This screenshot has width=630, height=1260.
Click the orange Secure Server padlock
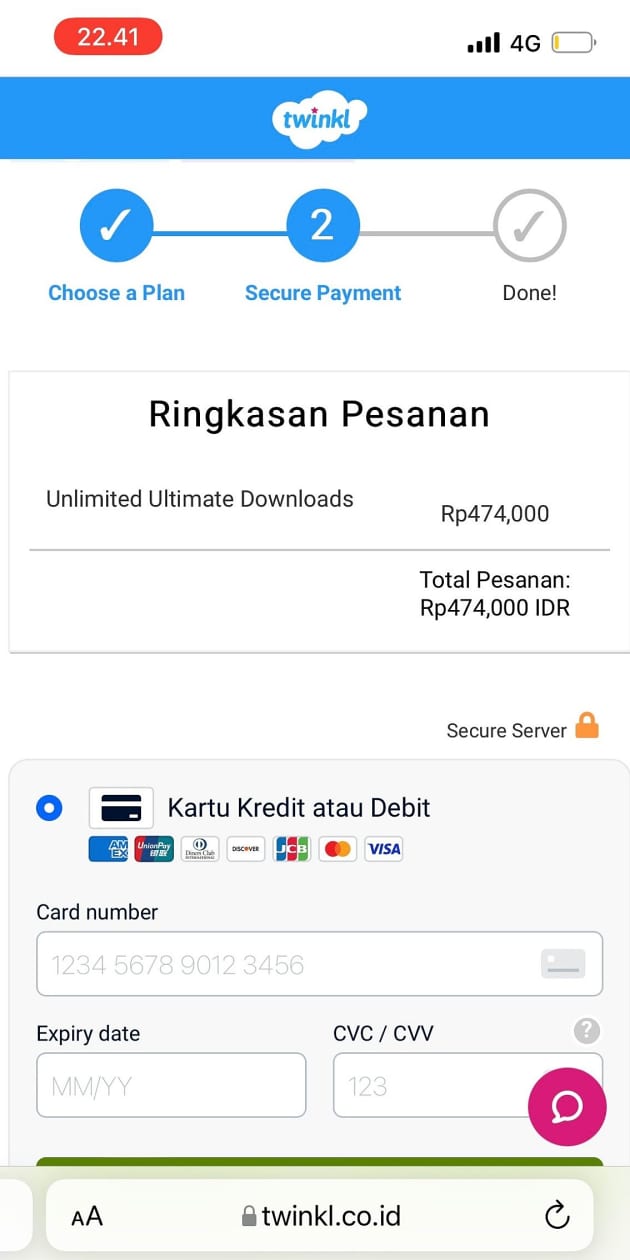[587, 726]
